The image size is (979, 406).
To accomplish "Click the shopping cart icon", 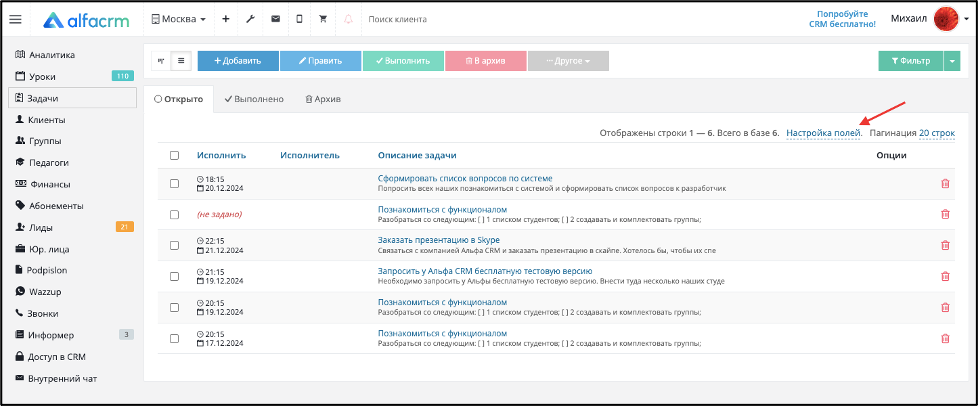I will click(x=323, y=19).
